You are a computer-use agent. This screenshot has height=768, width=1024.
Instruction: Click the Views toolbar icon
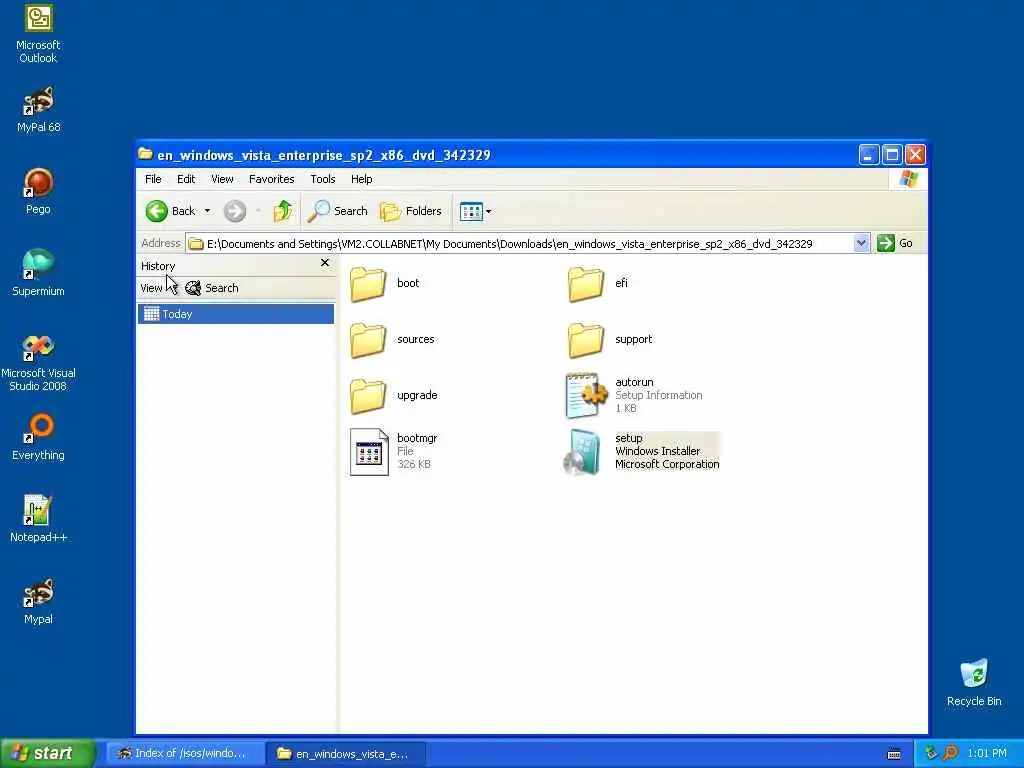click(471, 211)
